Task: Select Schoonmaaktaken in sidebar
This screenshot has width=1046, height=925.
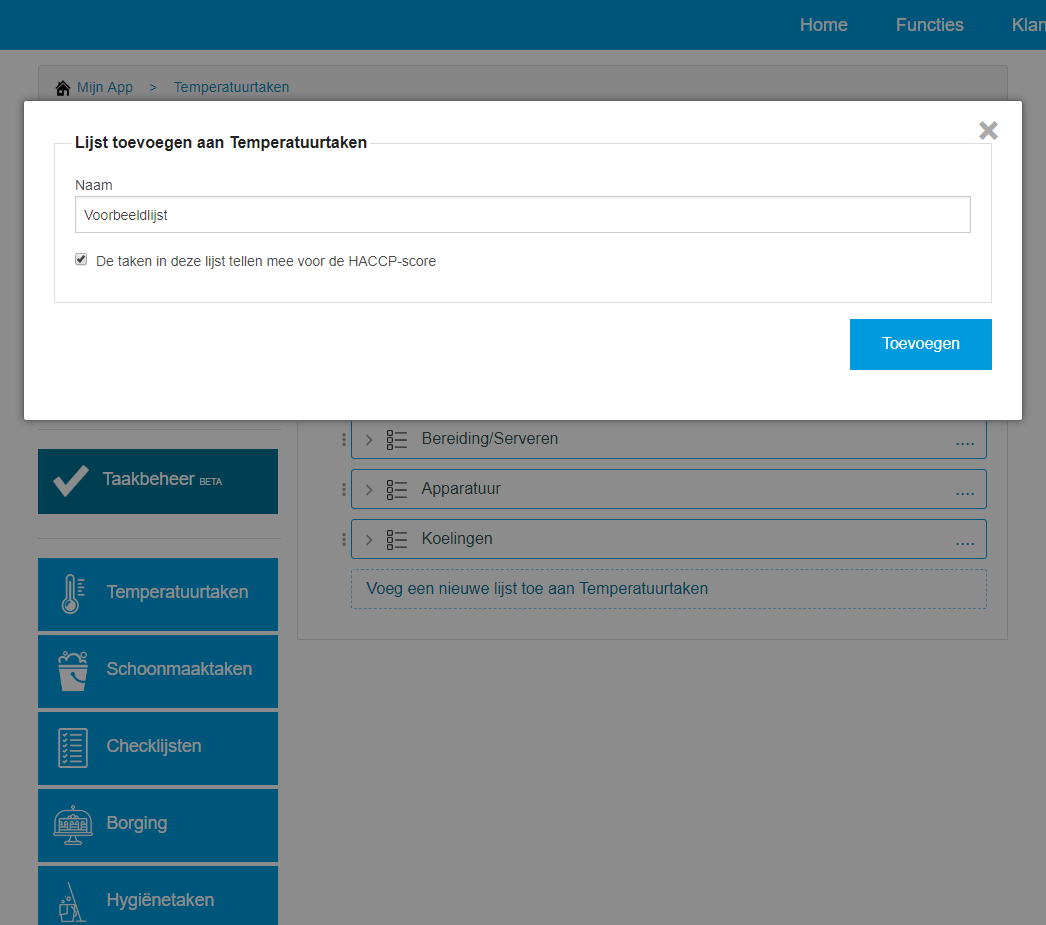Action: (x=158, y=671)
